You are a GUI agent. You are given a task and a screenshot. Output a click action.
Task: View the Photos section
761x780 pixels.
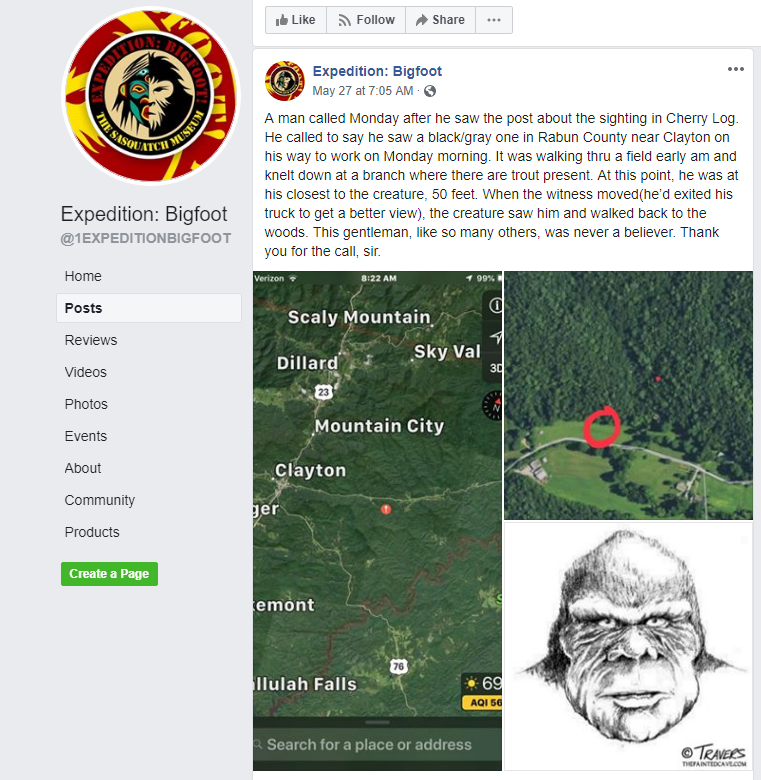click(x=86, y=404)
